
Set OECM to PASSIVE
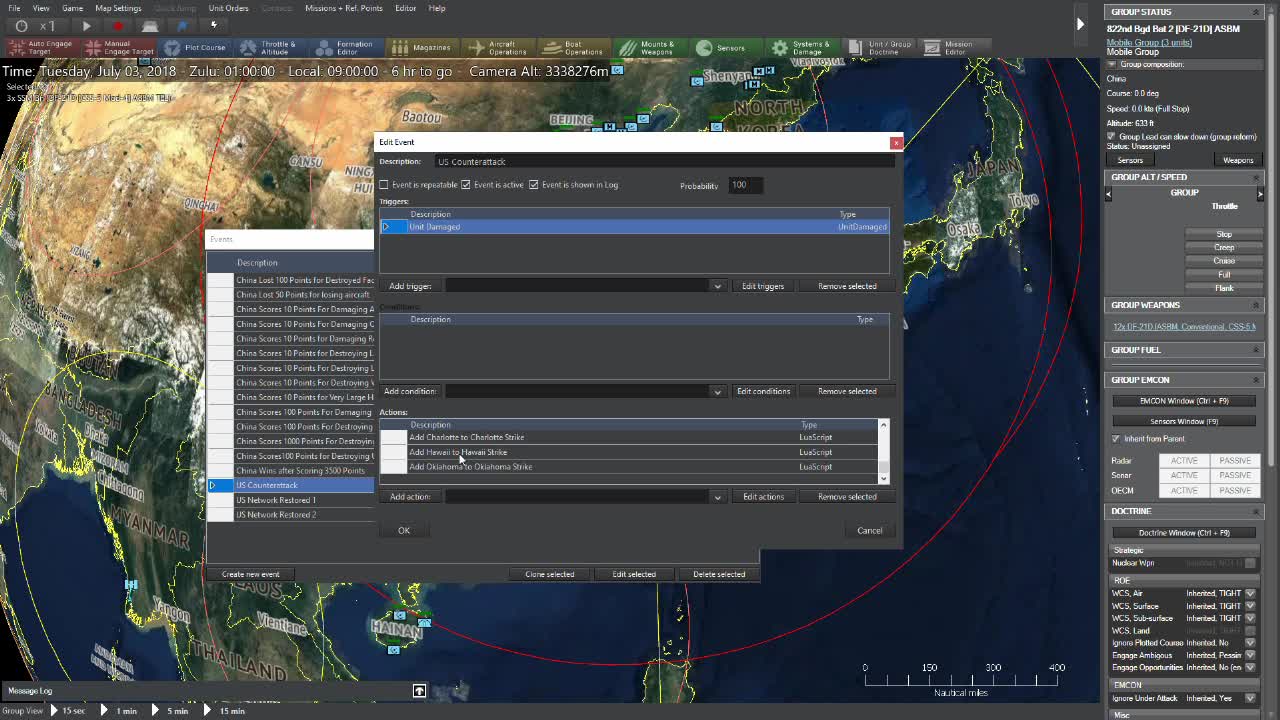(1235, 491)
